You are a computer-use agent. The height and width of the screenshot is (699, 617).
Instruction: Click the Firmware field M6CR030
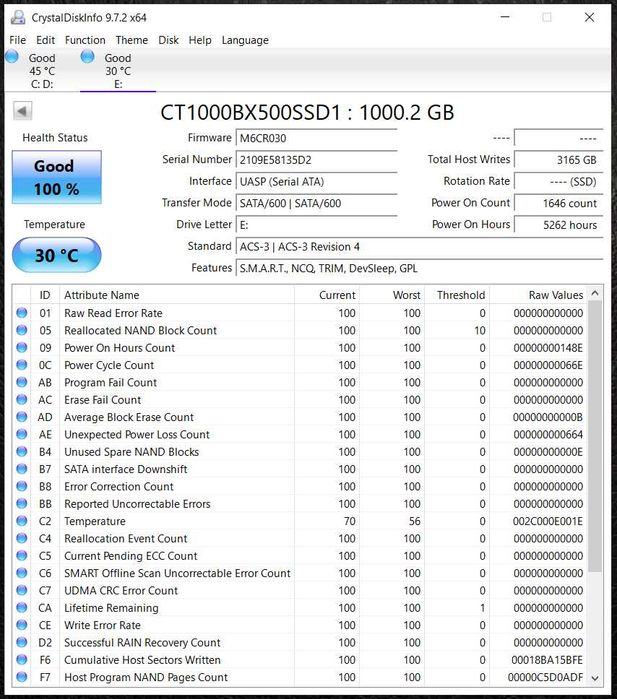tap(316, 138)
